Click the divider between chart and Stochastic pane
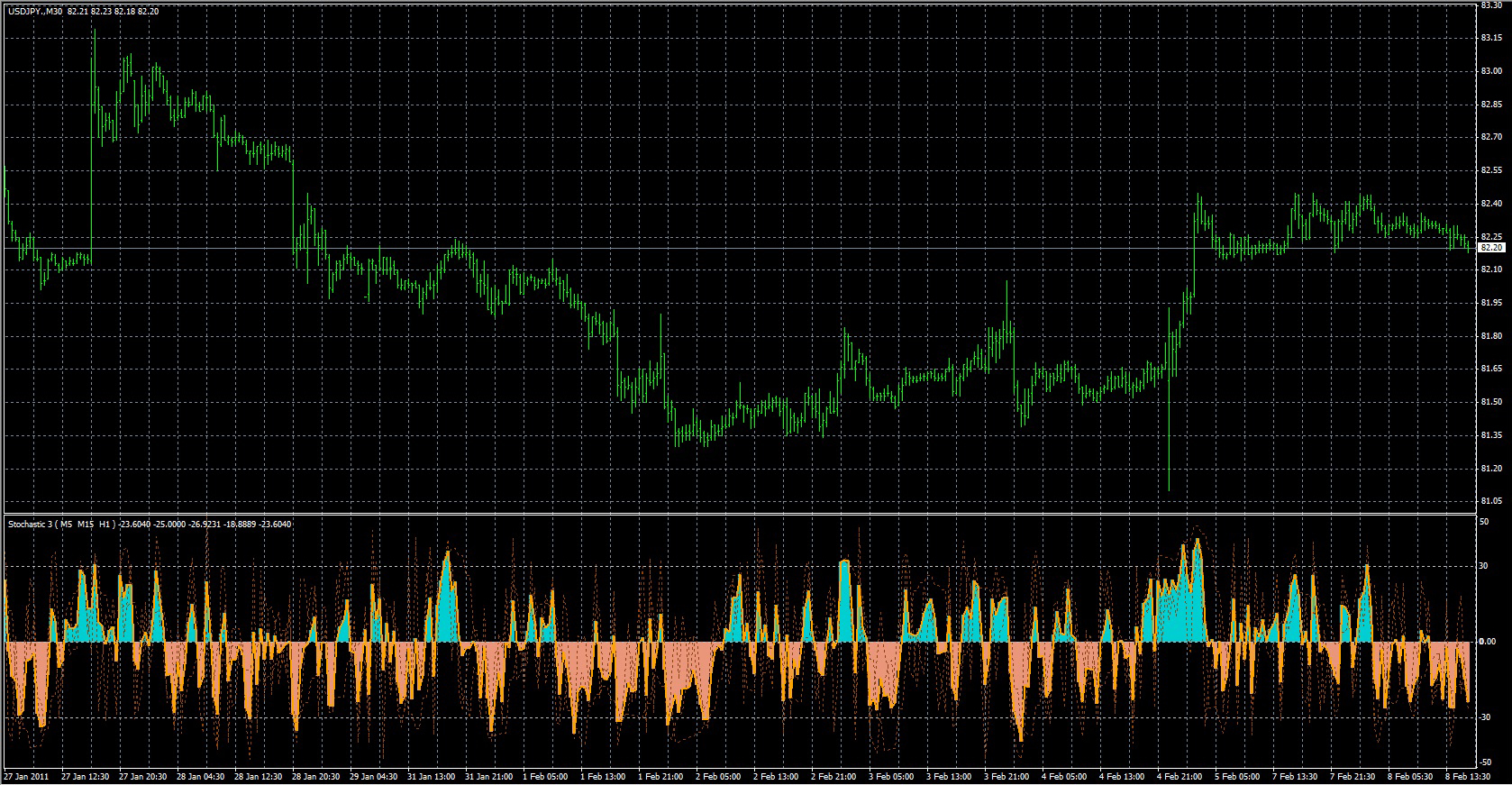This screenshot has height=785, width=1512. pyautogui.click(x=739, y=514)
